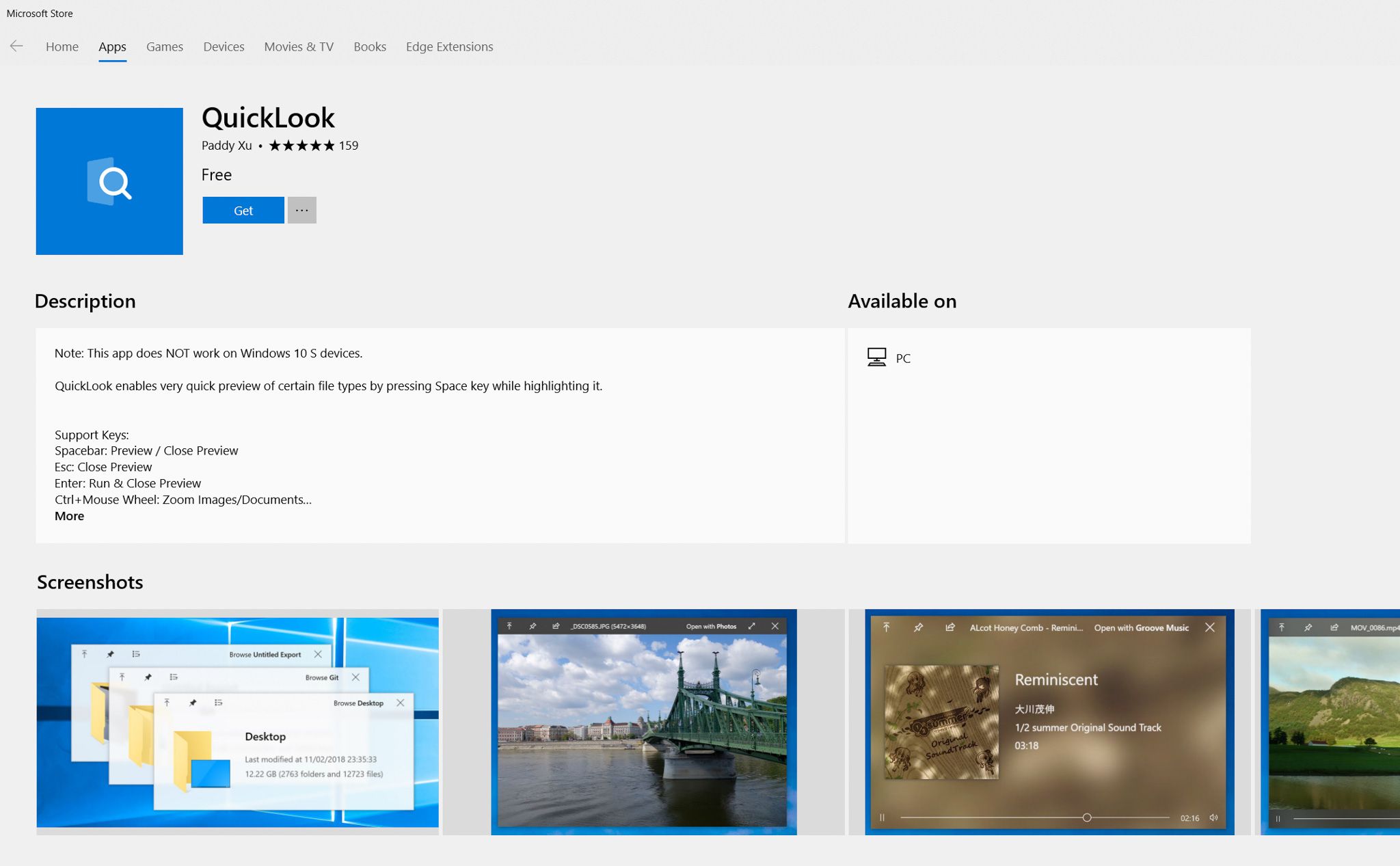
Task: Click the Free price label
Action: 217,175
